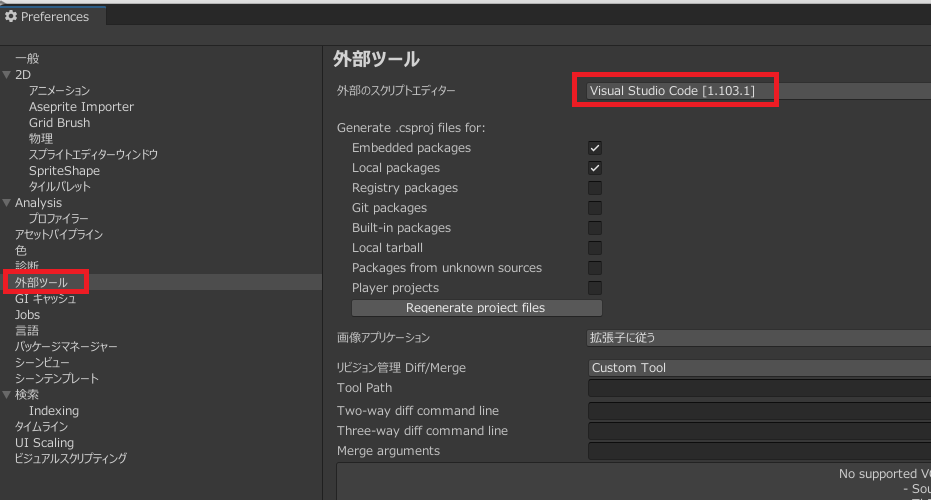This screenshot has height=500, width=931.
Task: Select 物理 under 2D
Action: [x=41, y=139]
